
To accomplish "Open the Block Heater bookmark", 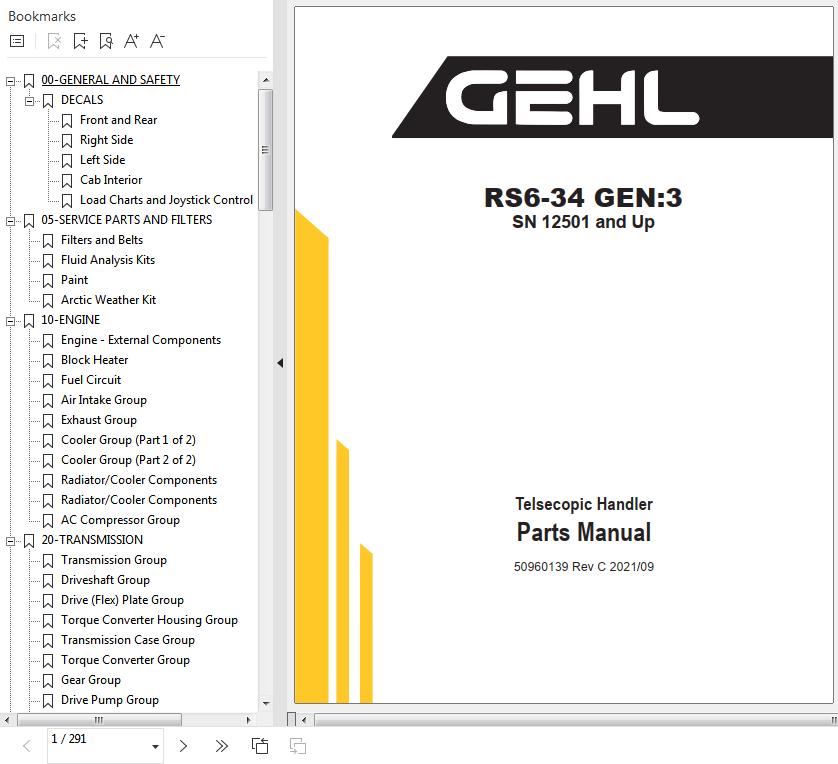I will click(94, 360).
